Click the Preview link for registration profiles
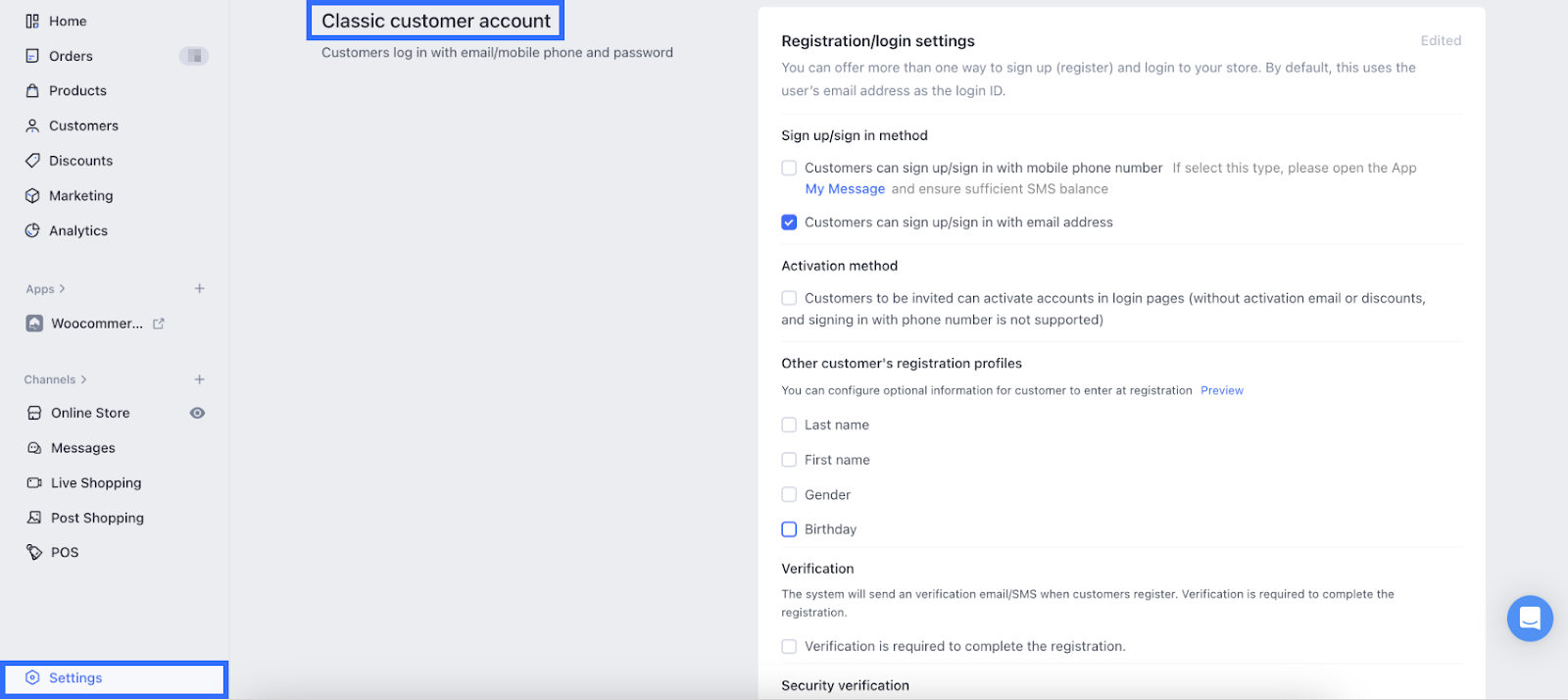The height and width of the screenshot is (700, 1568). pos(1221,390)
